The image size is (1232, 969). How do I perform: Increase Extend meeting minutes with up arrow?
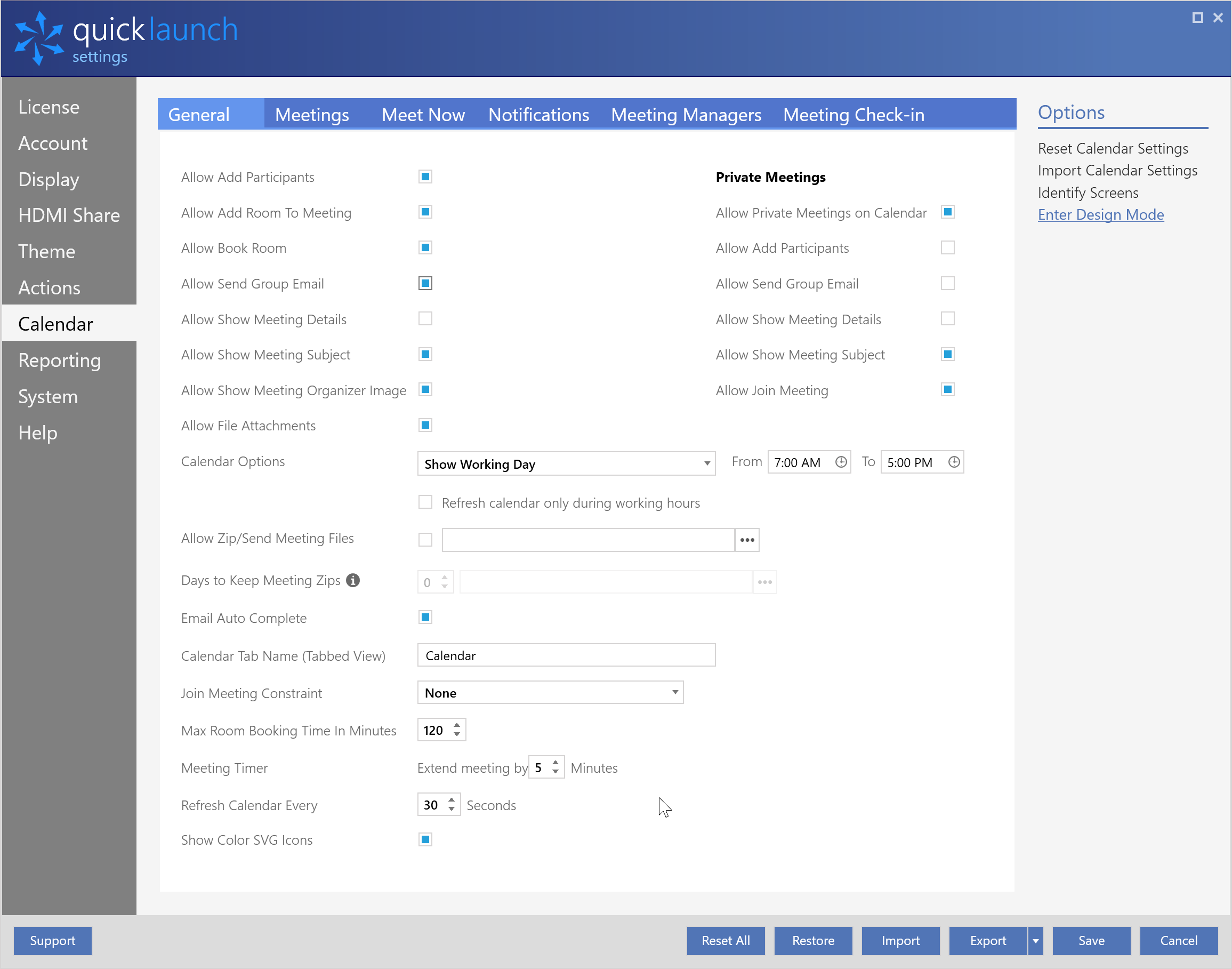point(555,763)
